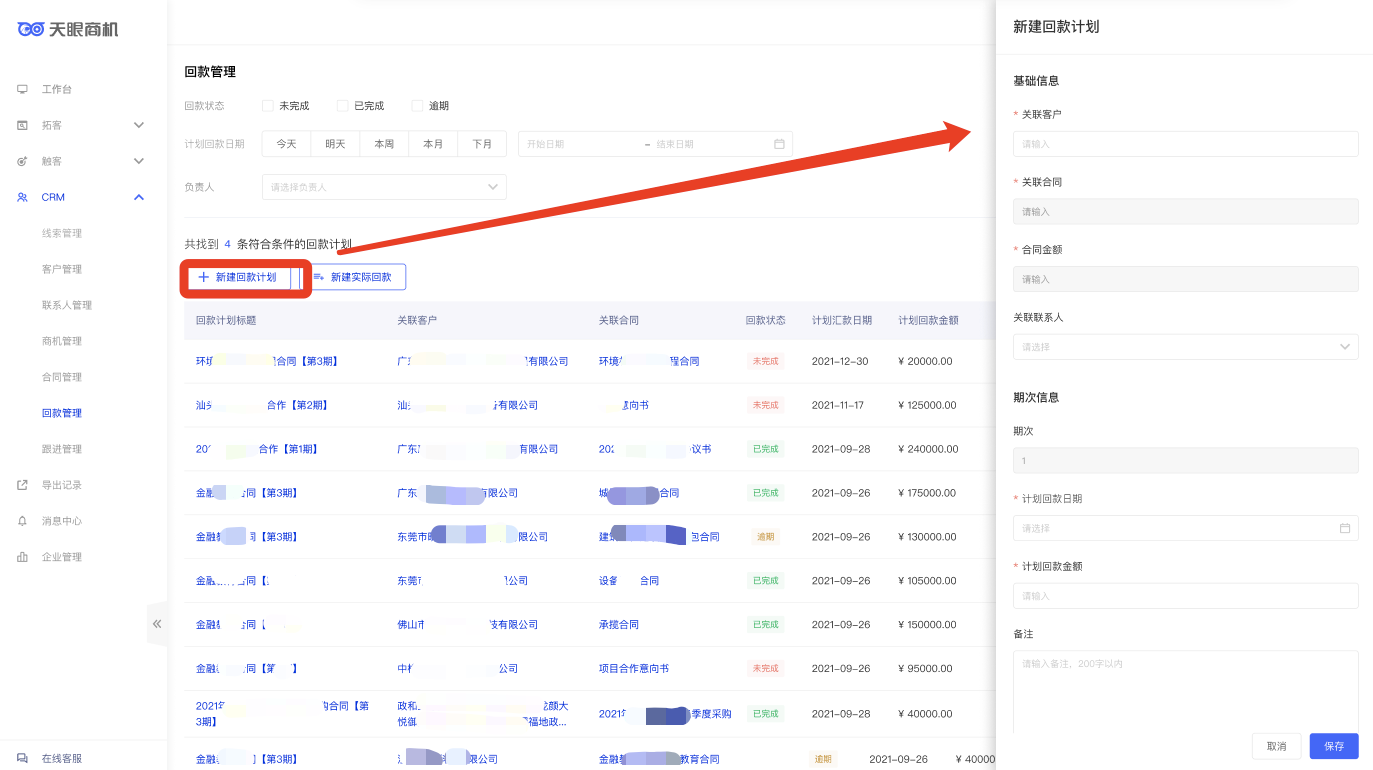Click the 明天 date filter

[x=335, y=144]
